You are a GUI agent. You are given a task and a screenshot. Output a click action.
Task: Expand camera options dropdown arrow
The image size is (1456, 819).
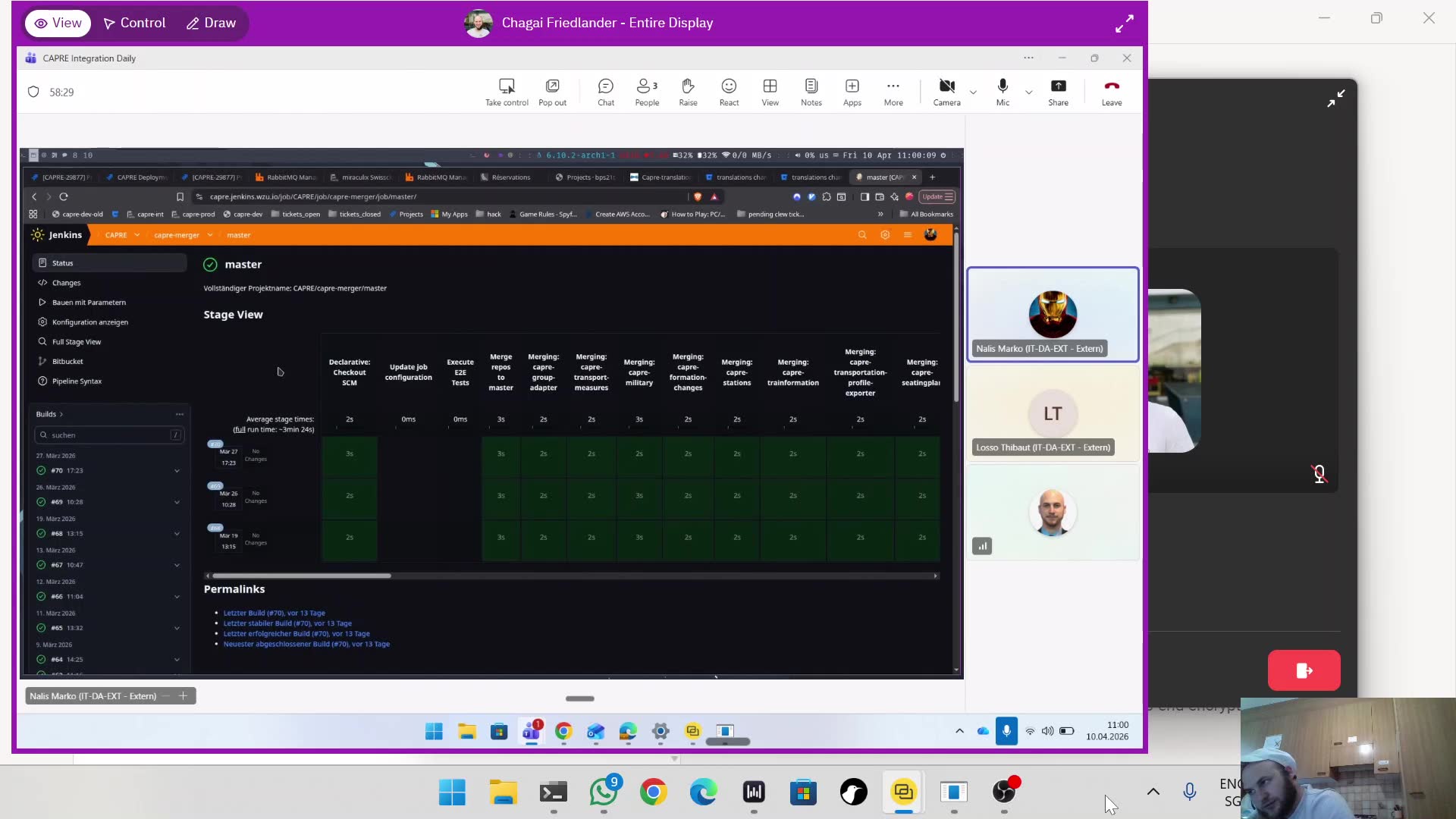coord(973,93)
